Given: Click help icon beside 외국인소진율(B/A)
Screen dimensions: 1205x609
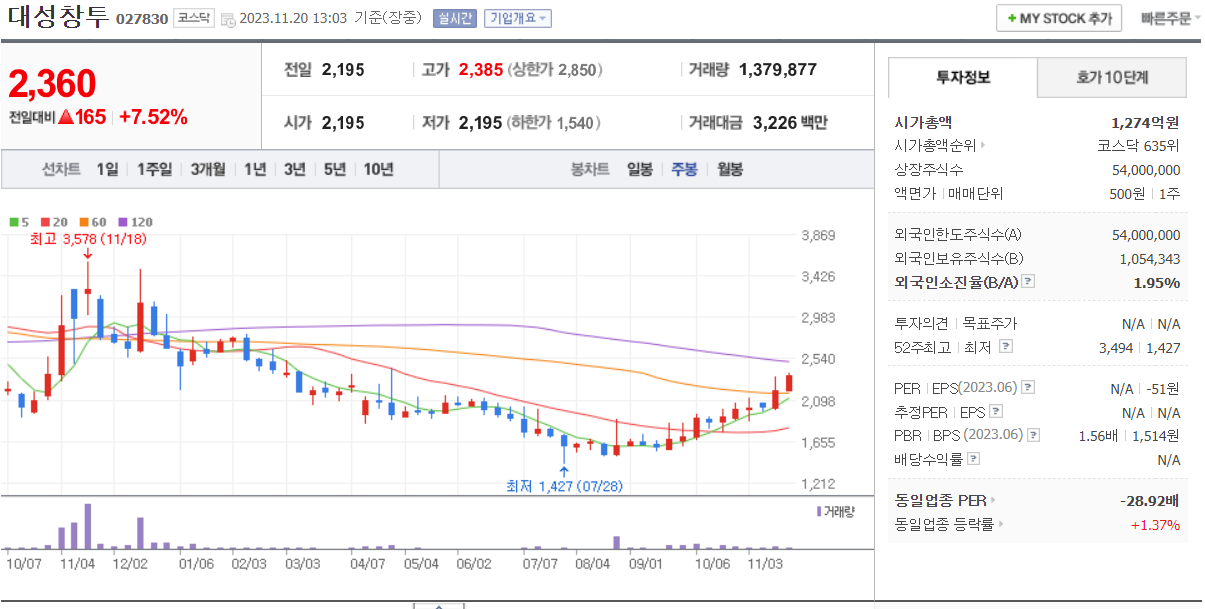Looking at the screenshot, I should (x=1028, y=282).
